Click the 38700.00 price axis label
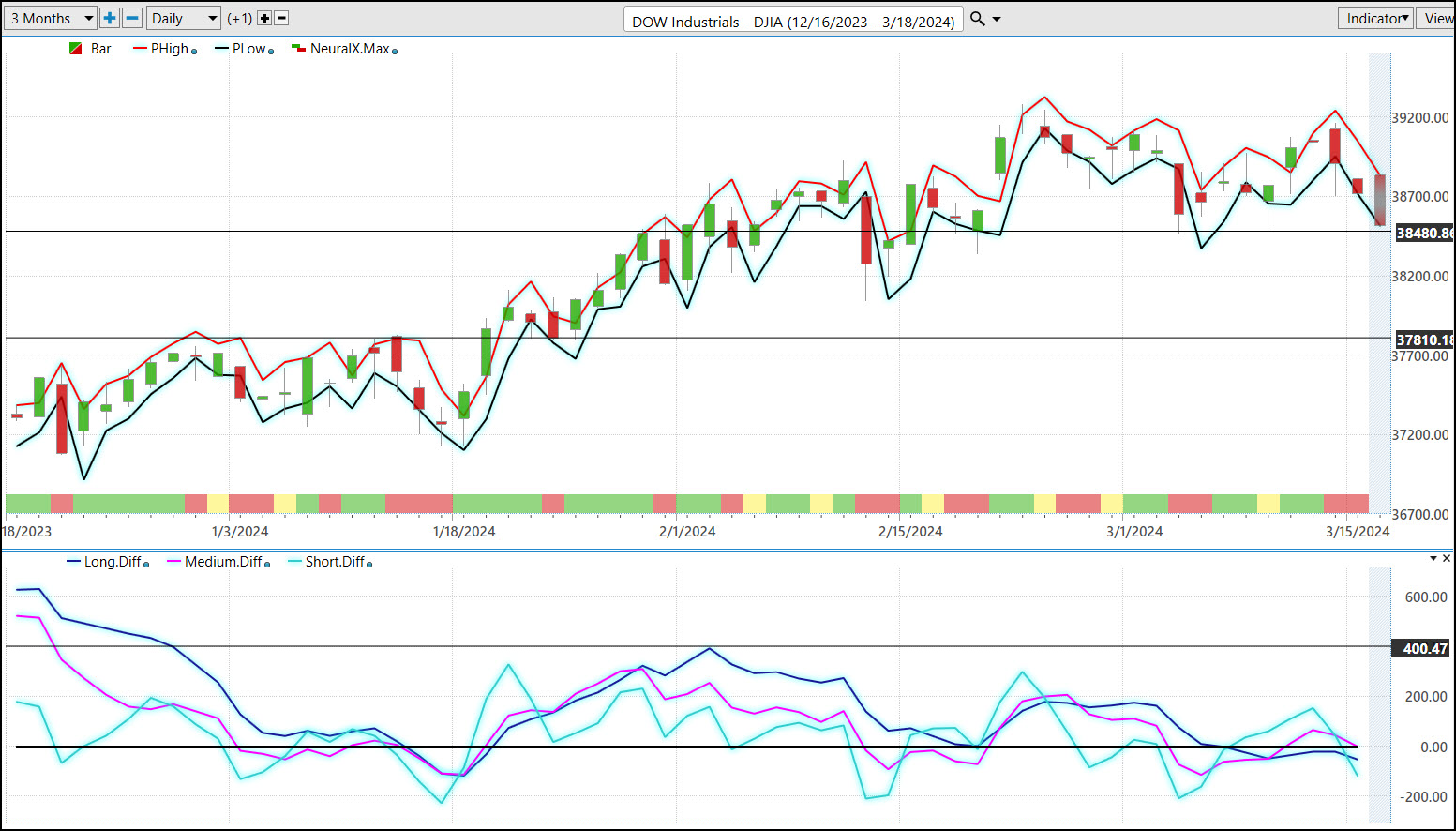The width and height of the screenshot is (1456, 831). tap(1420, 197)
